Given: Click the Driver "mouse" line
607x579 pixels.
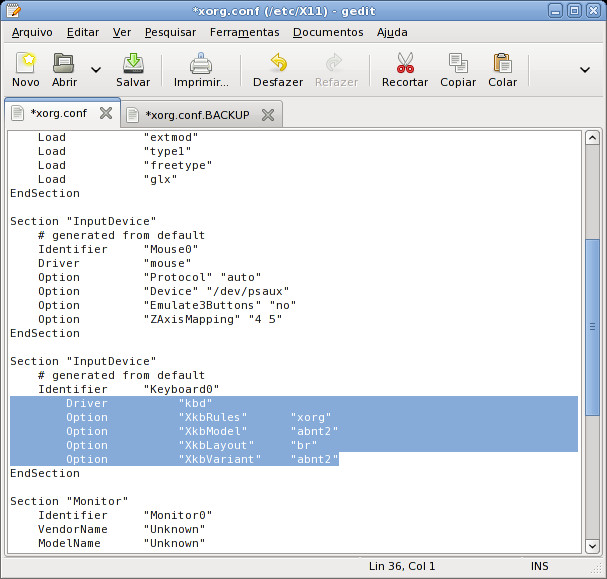Looking at the screenshot, I should [114, 263].
